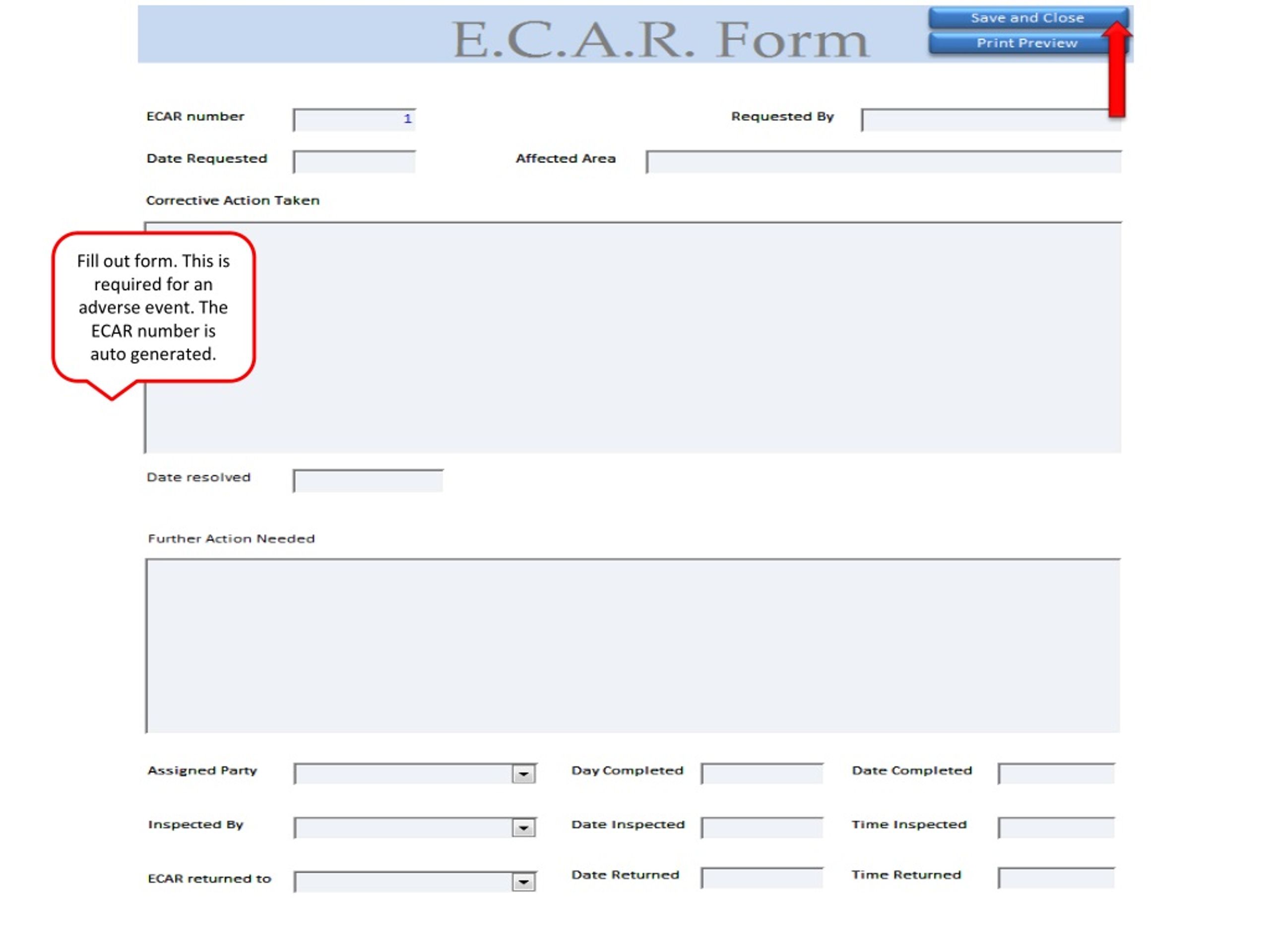
Task: Click the Inspected By combo box field
Action: pos(415,828)
